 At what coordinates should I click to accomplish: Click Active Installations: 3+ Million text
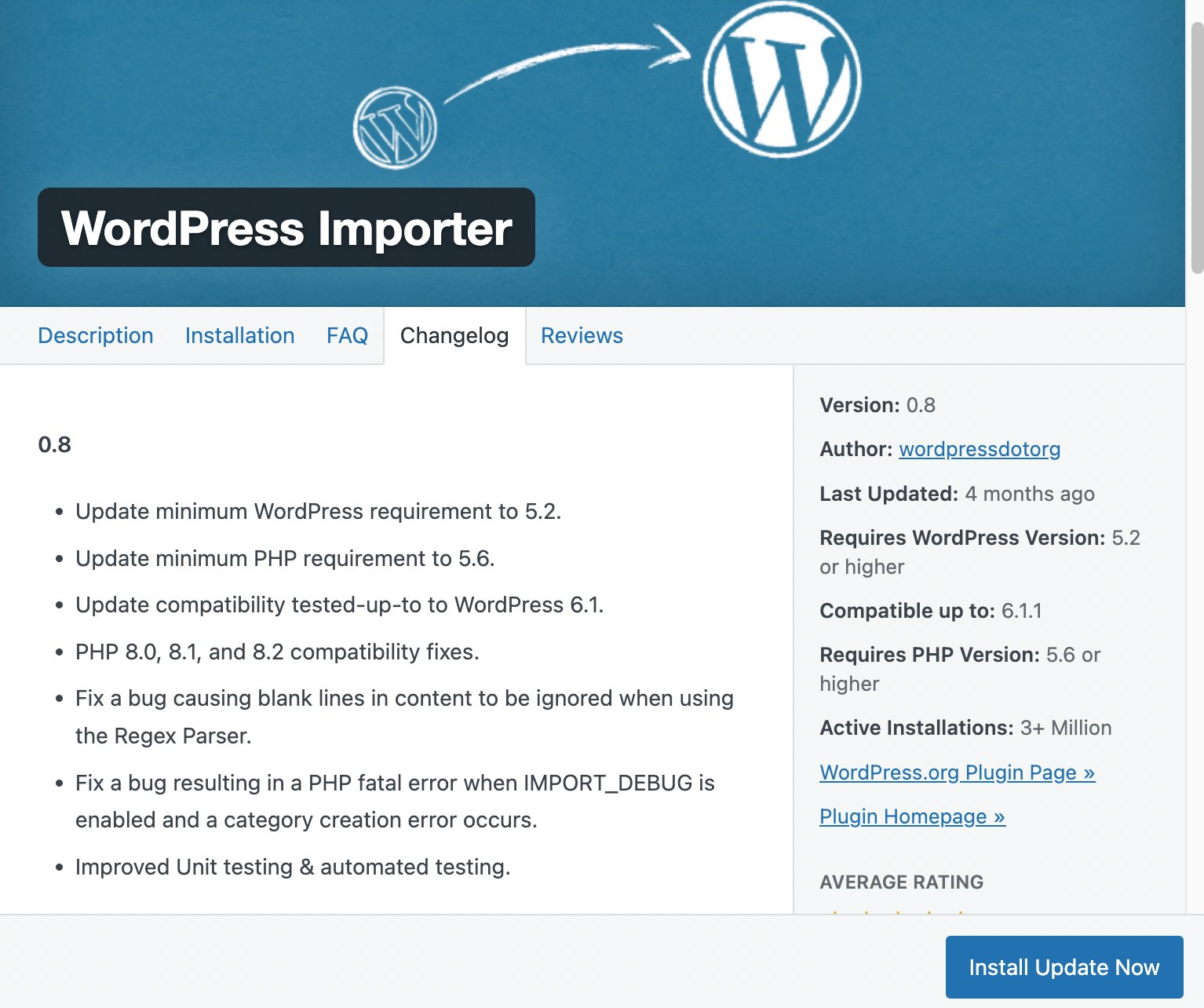[x=965, y=728]
